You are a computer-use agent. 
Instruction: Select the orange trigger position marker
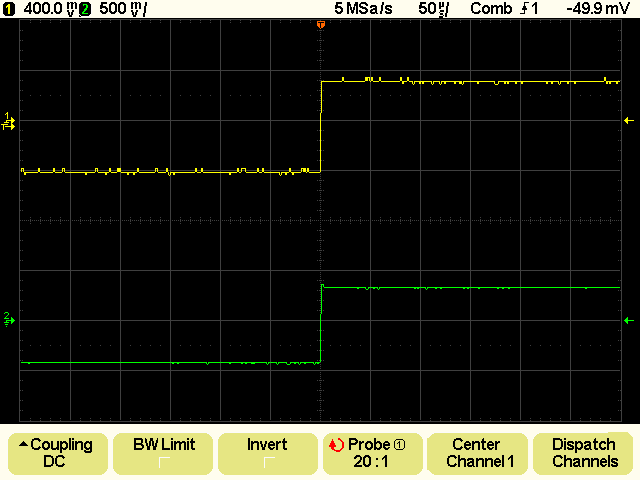tap(321, 25)
